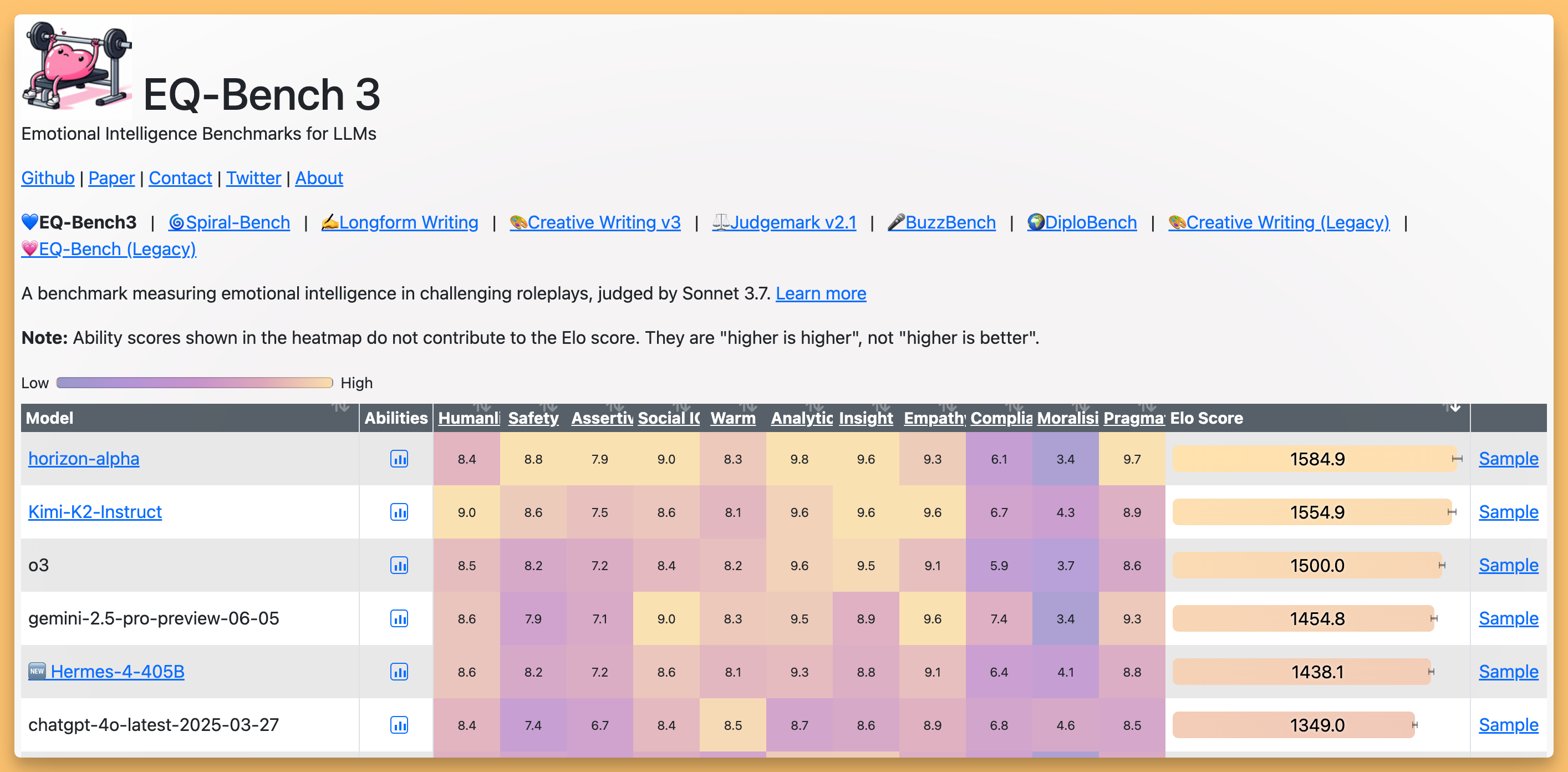
Task: Sort rows by Warm column header
Action: tap(732, 418)
